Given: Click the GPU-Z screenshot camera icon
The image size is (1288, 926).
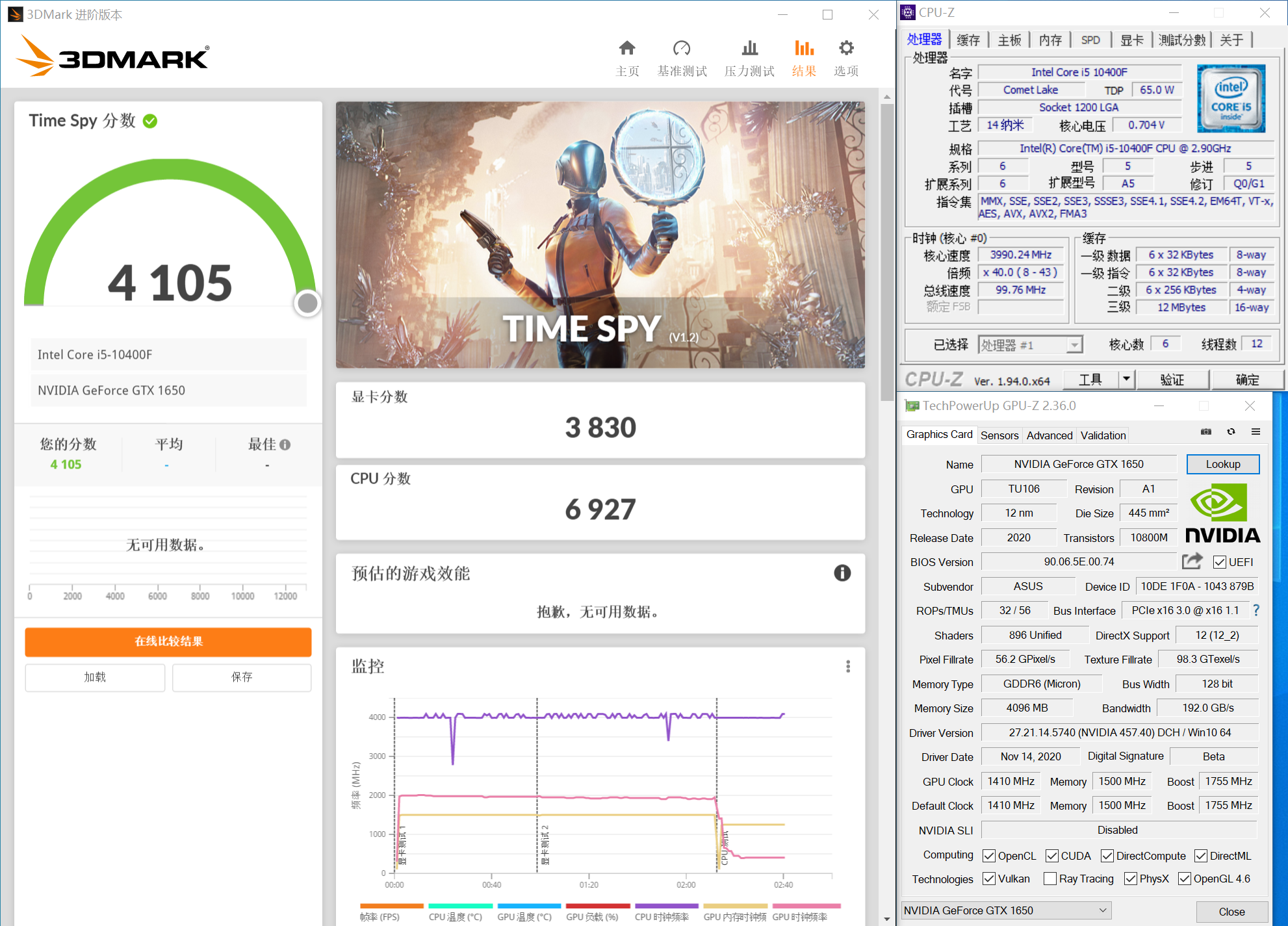Looking at the screenshot, I should point(1206,431).
